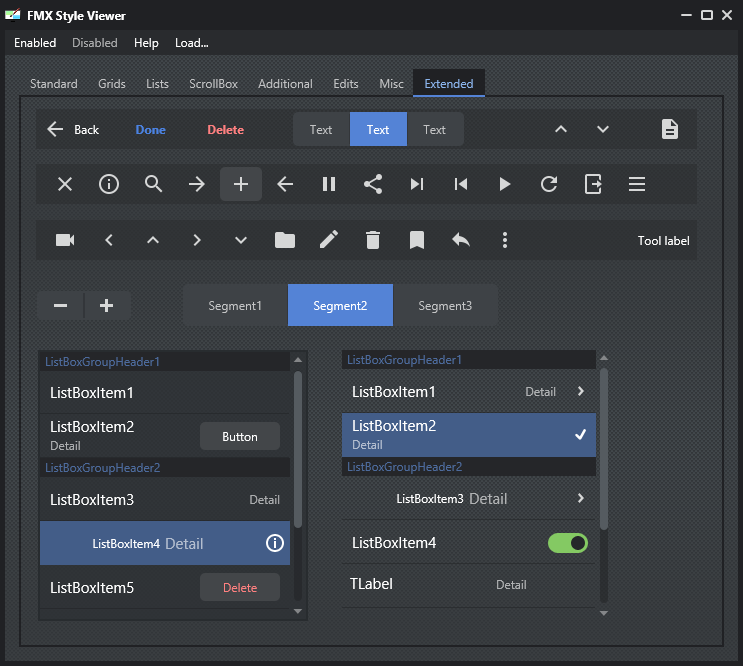Select Segment1
Image resolution: width=743 pixels, height=666 pixels.
235,305
